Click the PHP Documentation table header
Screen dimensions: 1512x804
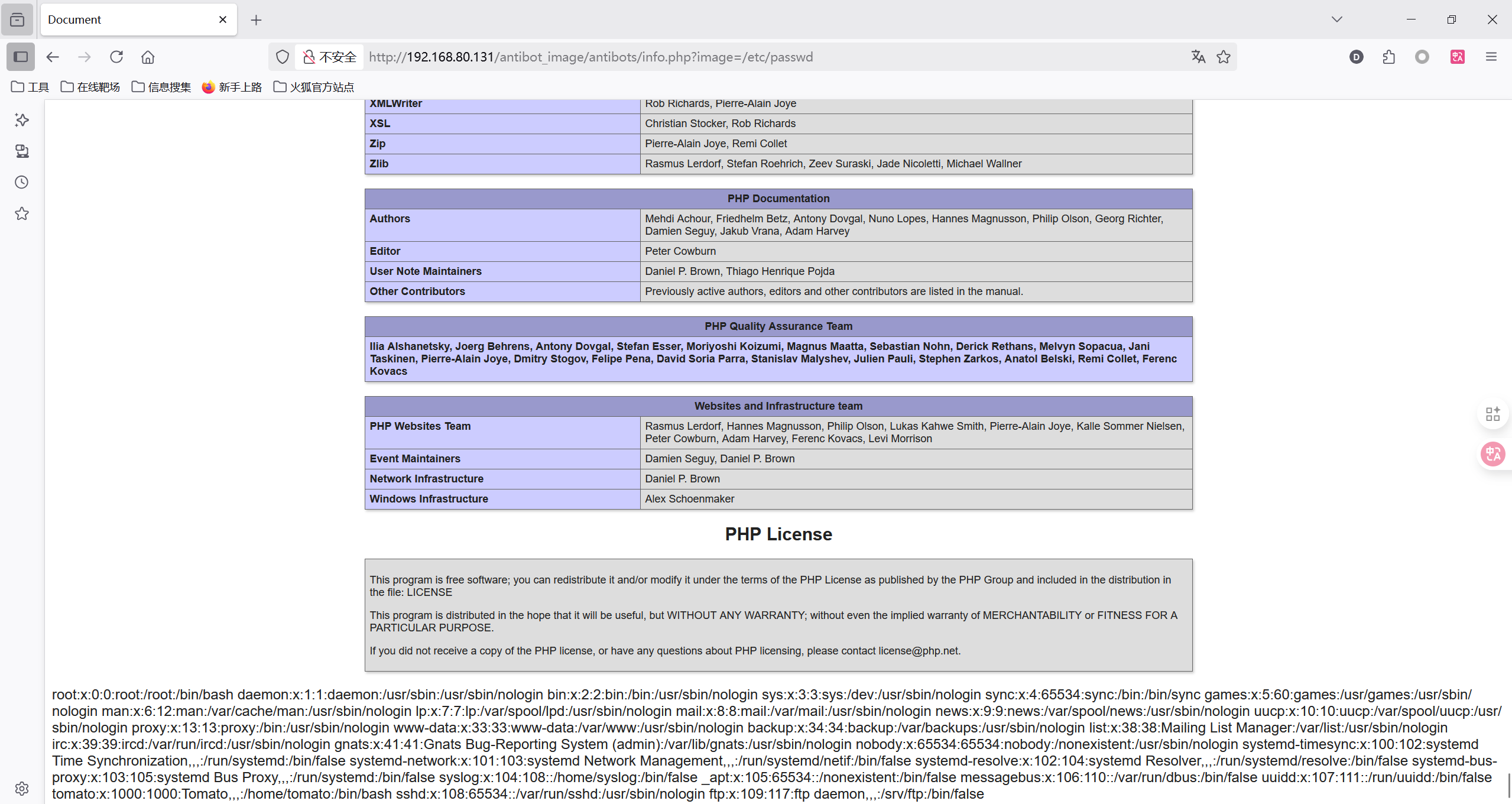[x=778, y=199]
